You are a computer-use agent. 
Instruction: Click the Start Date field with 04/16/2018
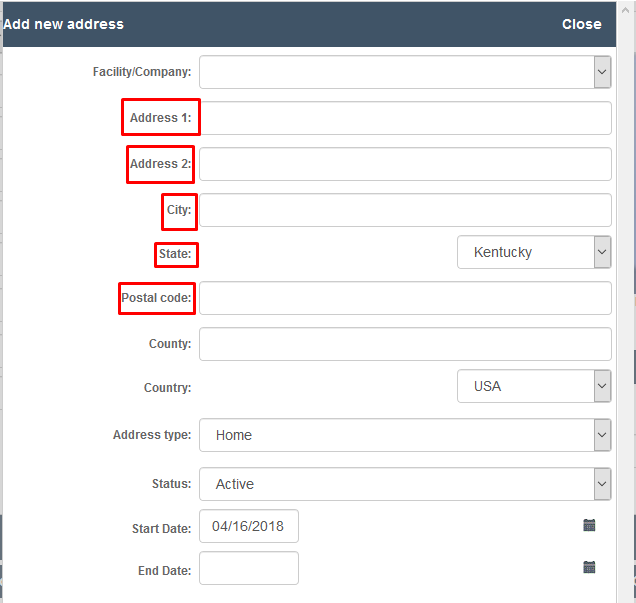(249, 526)
